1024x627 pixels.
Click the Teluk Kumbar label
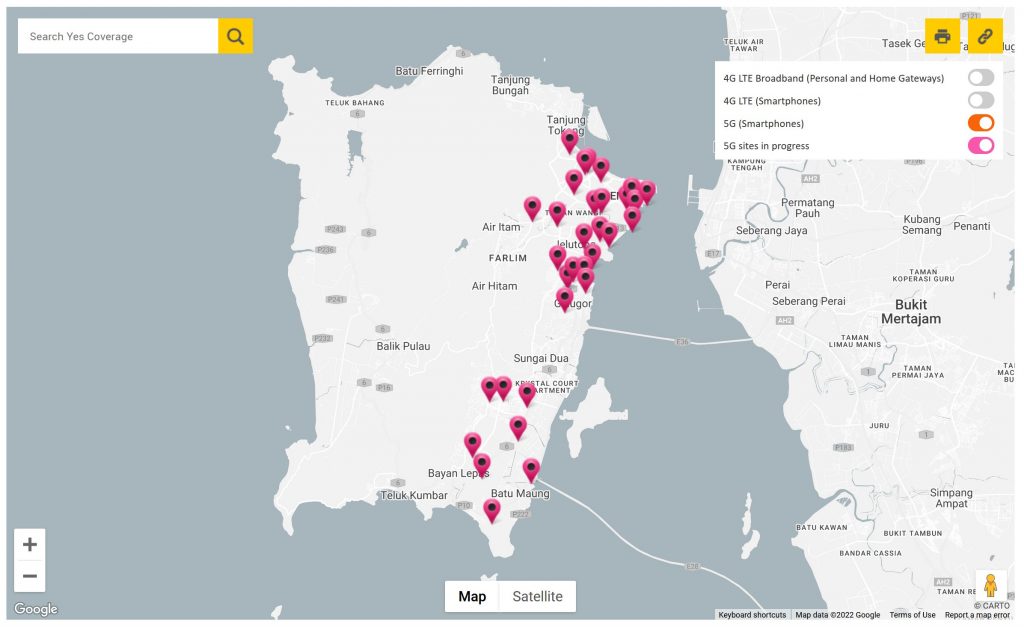click(414, 495)
